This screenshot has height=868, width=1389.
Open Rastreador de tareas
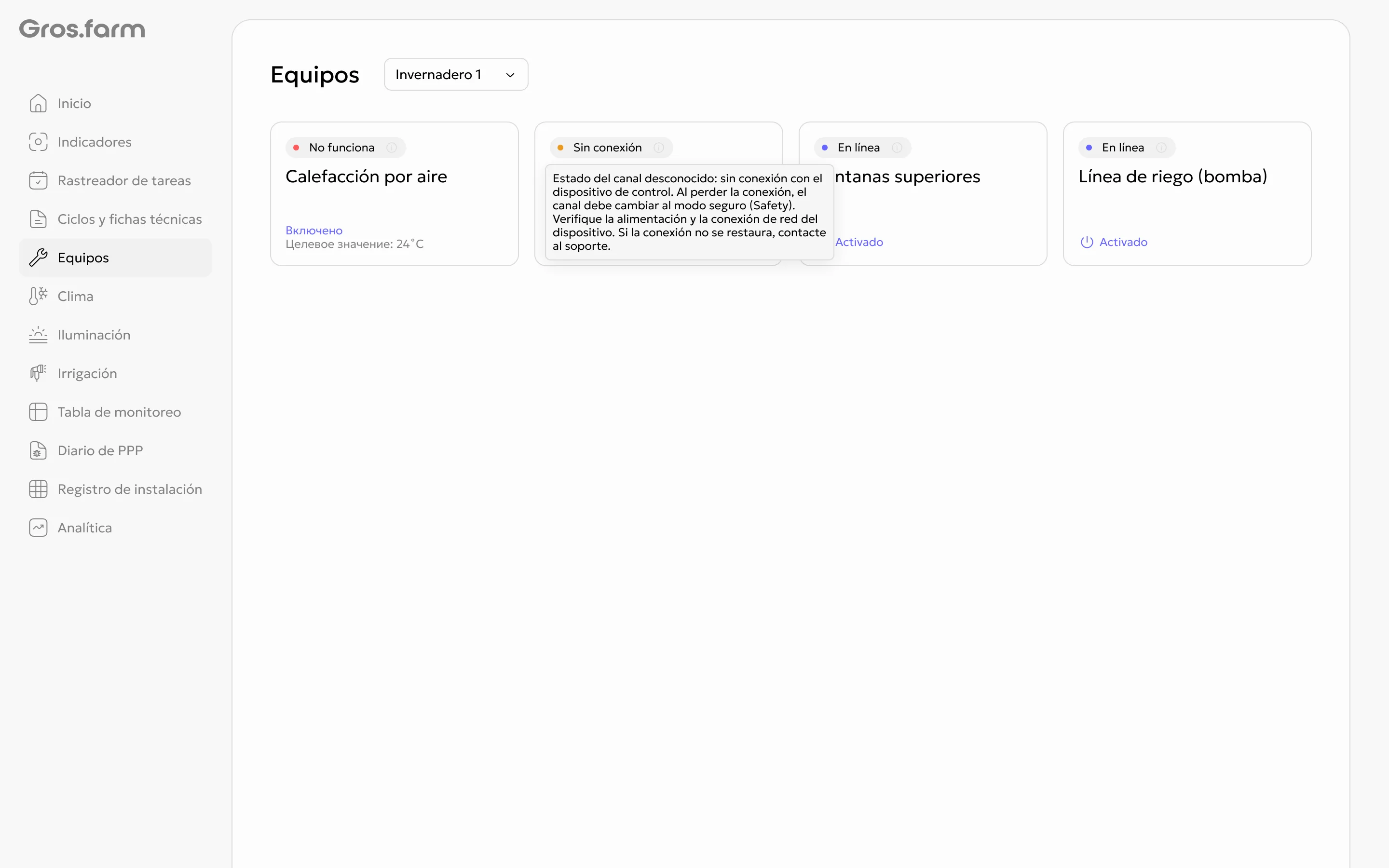click(x=115, y=180)
